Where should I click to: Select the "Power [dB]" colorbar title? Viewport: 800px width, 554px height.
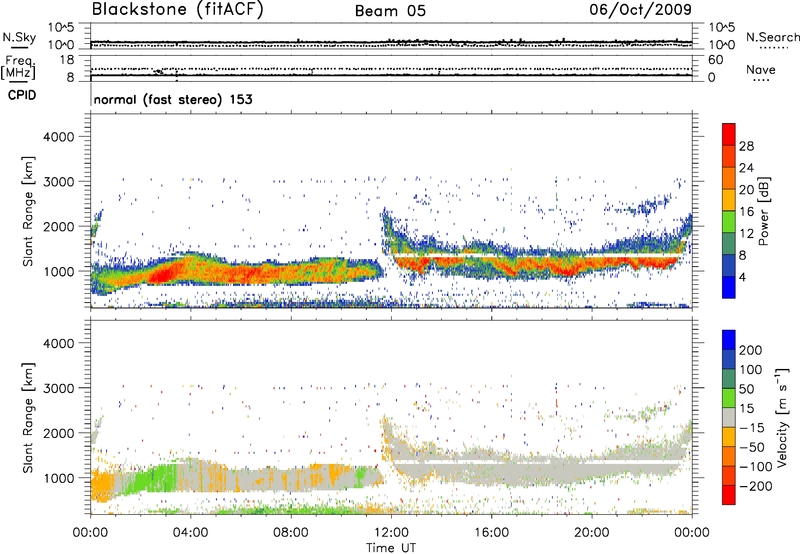point(764,211)
